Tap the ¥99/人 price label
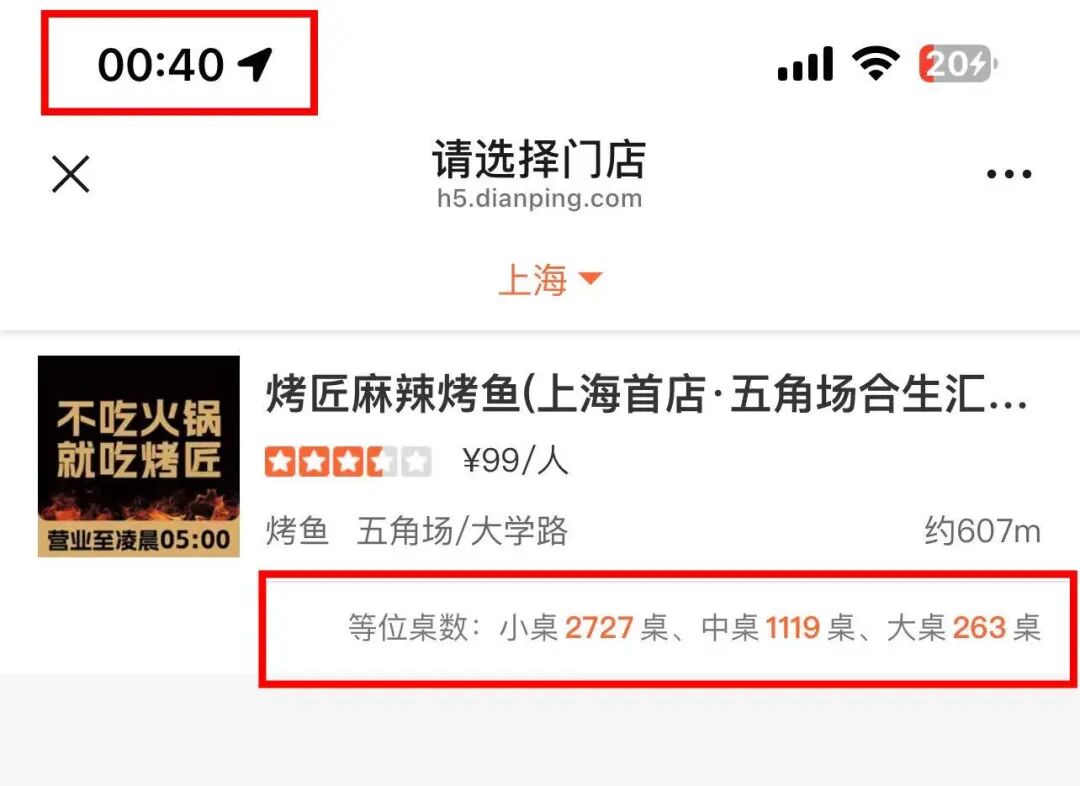Screen dimensions: 1080x786 pos(516,460)
